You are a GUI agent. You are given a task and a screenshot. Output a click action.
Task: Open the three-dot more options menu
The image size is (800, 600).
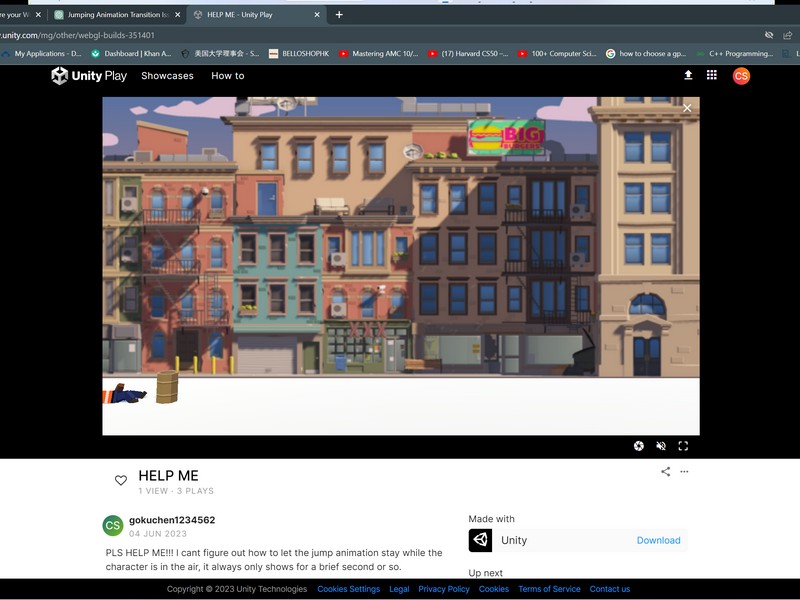tap(684, 471)
